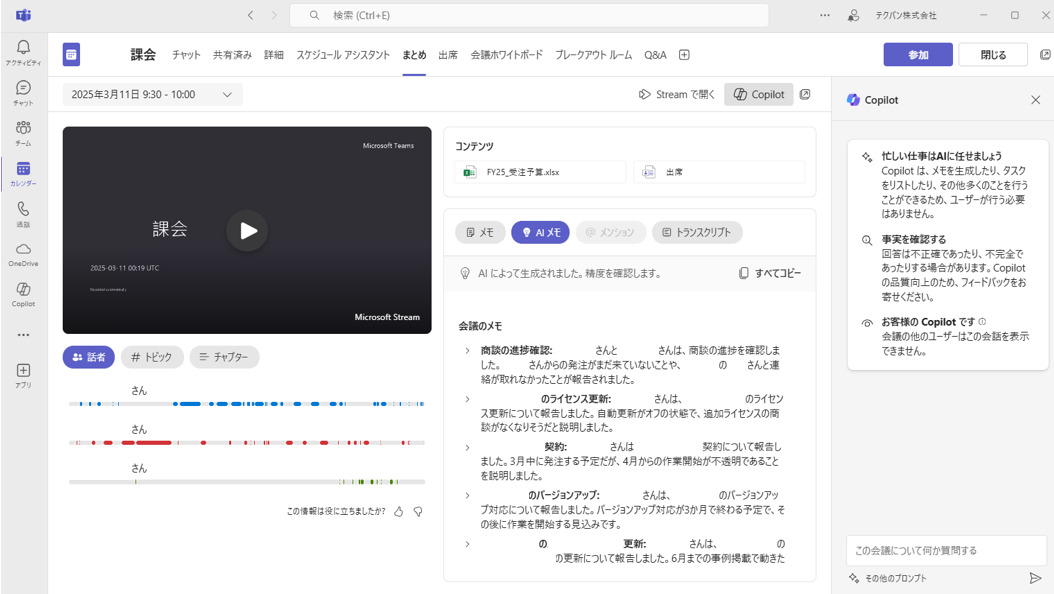Open OneDrive in the left sidebar
Image resolution: width=1054 pixels, height=594 pixels.
(24, 254)
